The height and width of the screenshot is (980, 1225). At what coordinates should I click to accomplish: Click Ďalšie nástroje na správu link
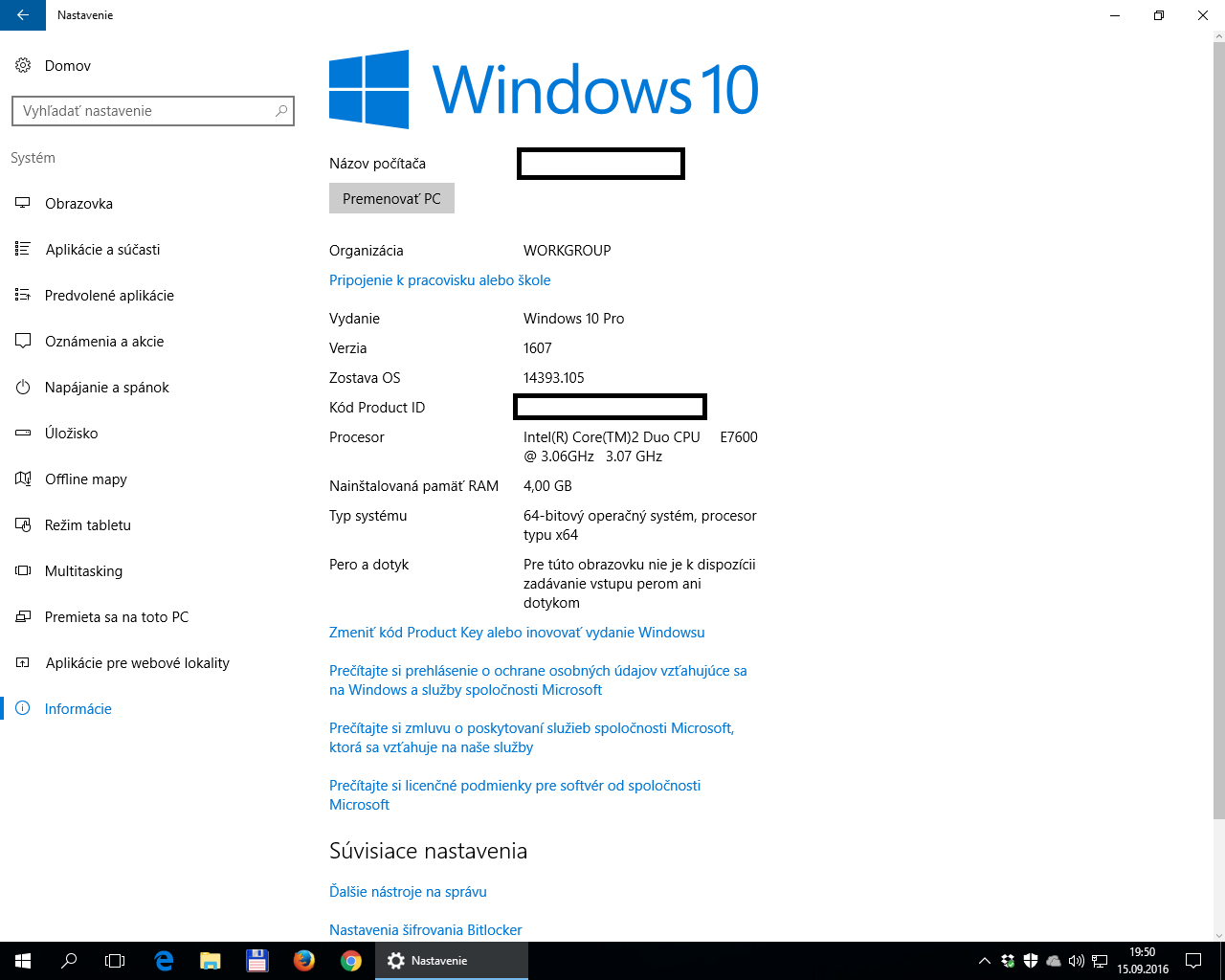pos(408,892)
